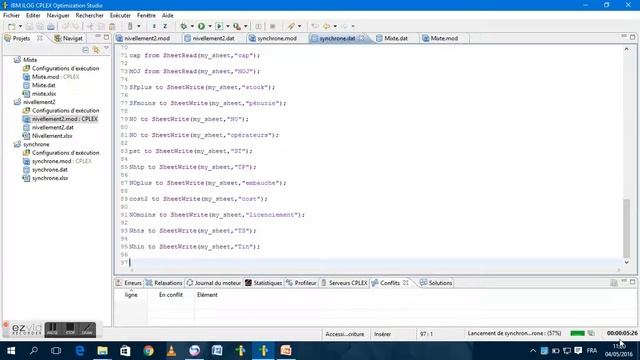The image size is (640, 360).
Task: Click the Print toolbar icon
Action: pyautogui.click(x=51, y=27)
